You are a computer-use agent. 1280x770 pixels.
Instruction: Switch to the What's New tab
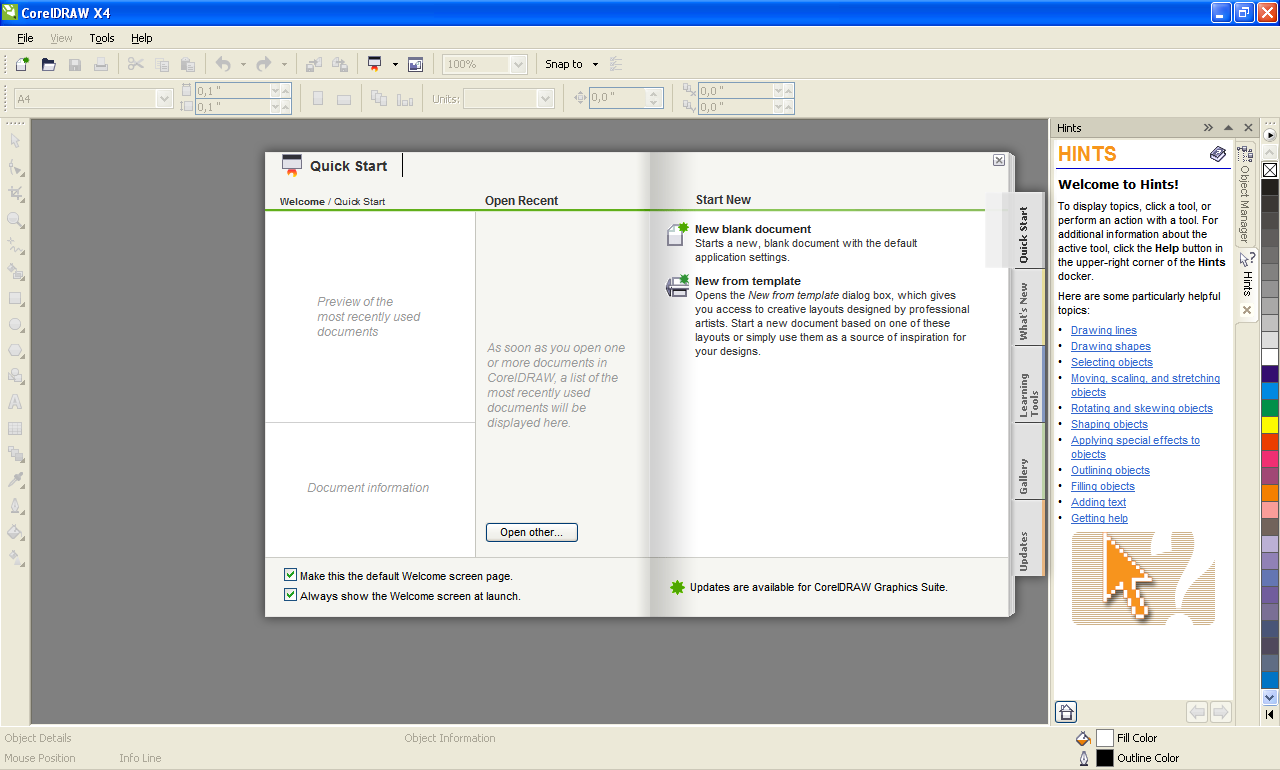(x=1027, y=309)
